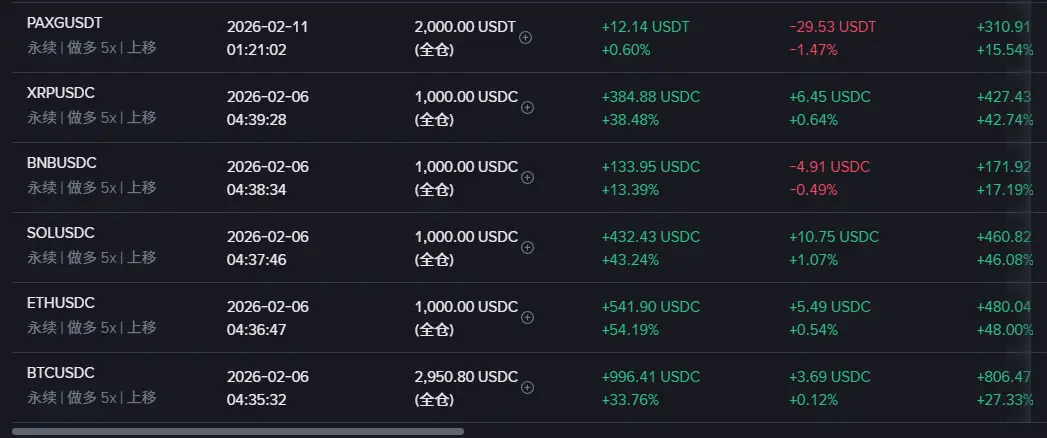Click the horizontal scrollbar thumb at bottom
Image resolution: width=1047 pixels, height=438 pixels.
(237, 431)
